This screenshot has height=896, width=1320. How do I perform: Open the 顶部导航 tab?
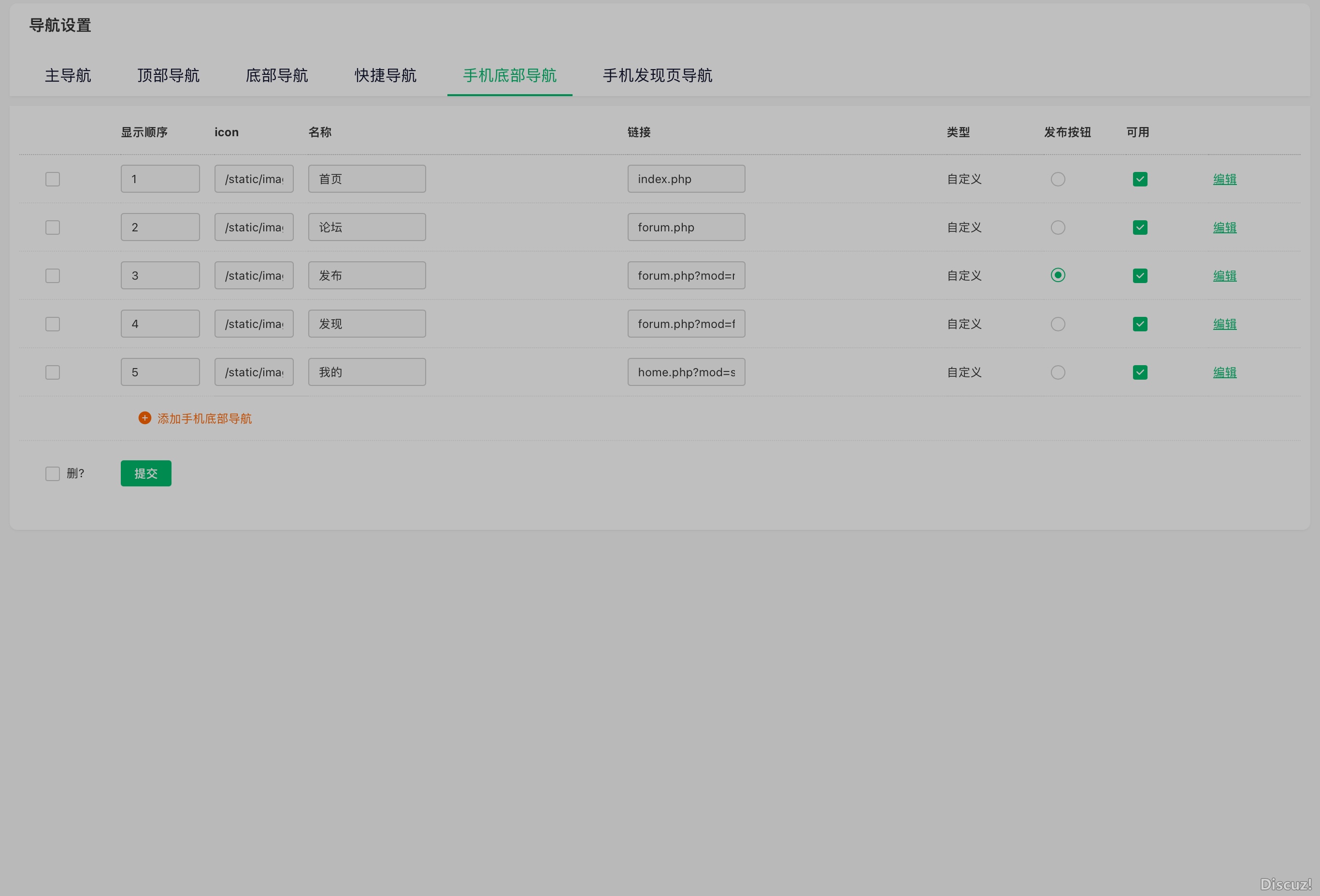[168, 75]
